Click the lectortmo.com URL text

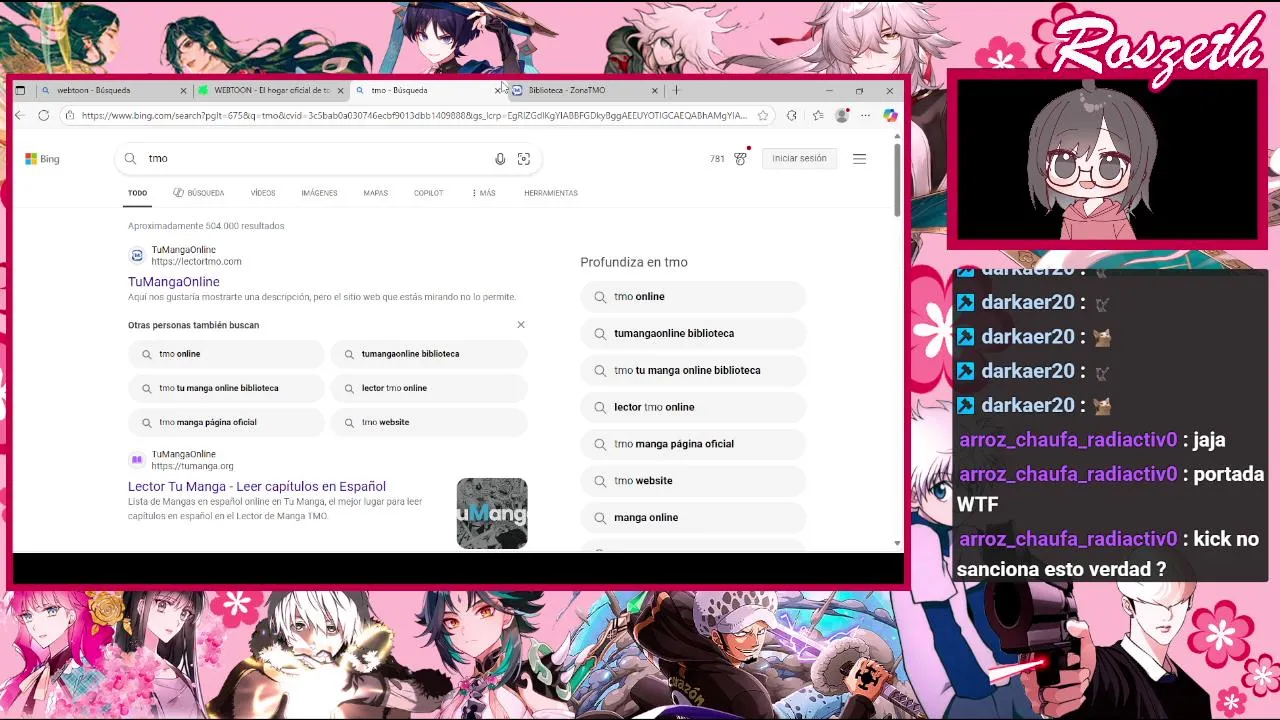point(196,262)
